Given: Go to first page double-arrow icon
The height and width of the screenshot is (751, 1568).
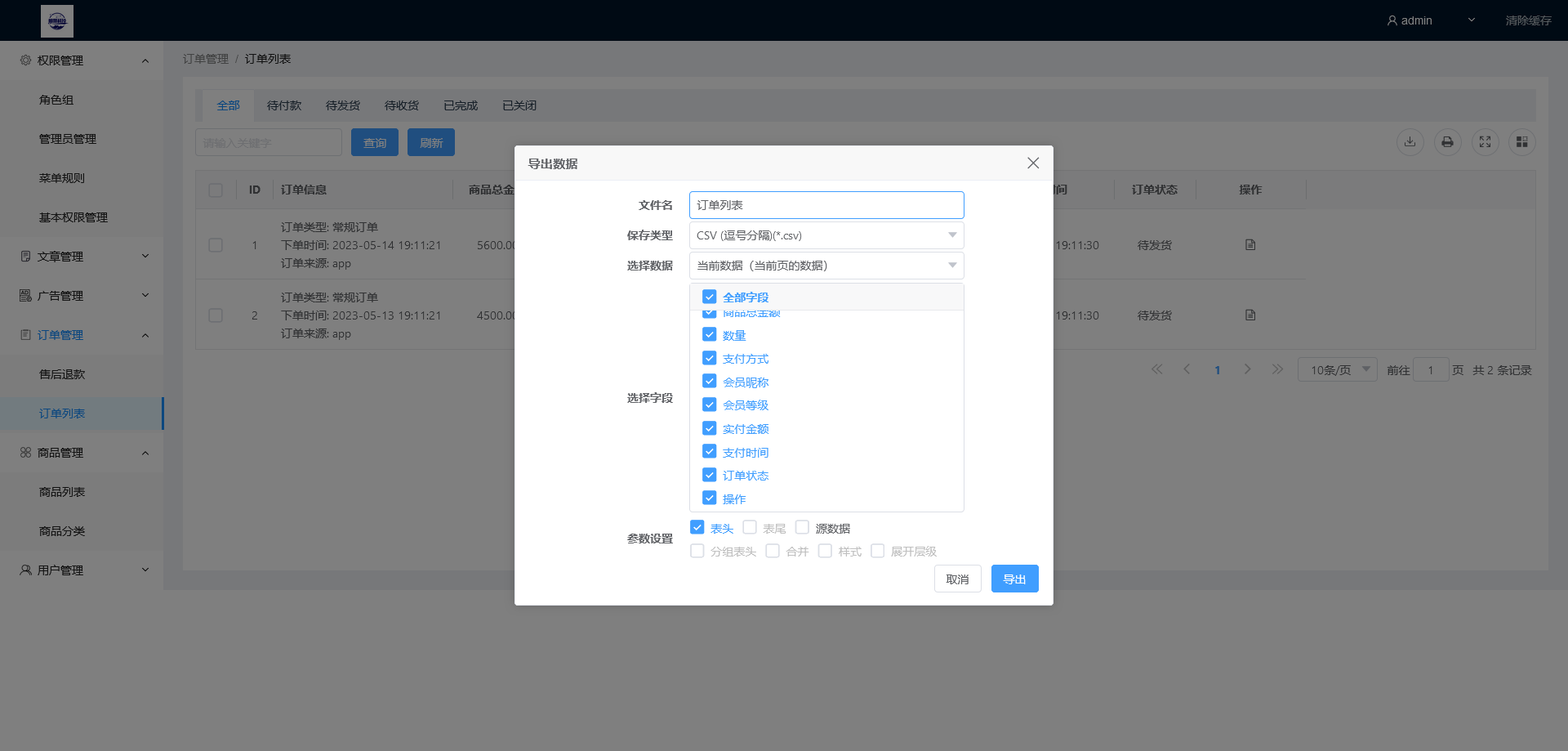Looking at the screenshot, I should (x=1156, y=369).
